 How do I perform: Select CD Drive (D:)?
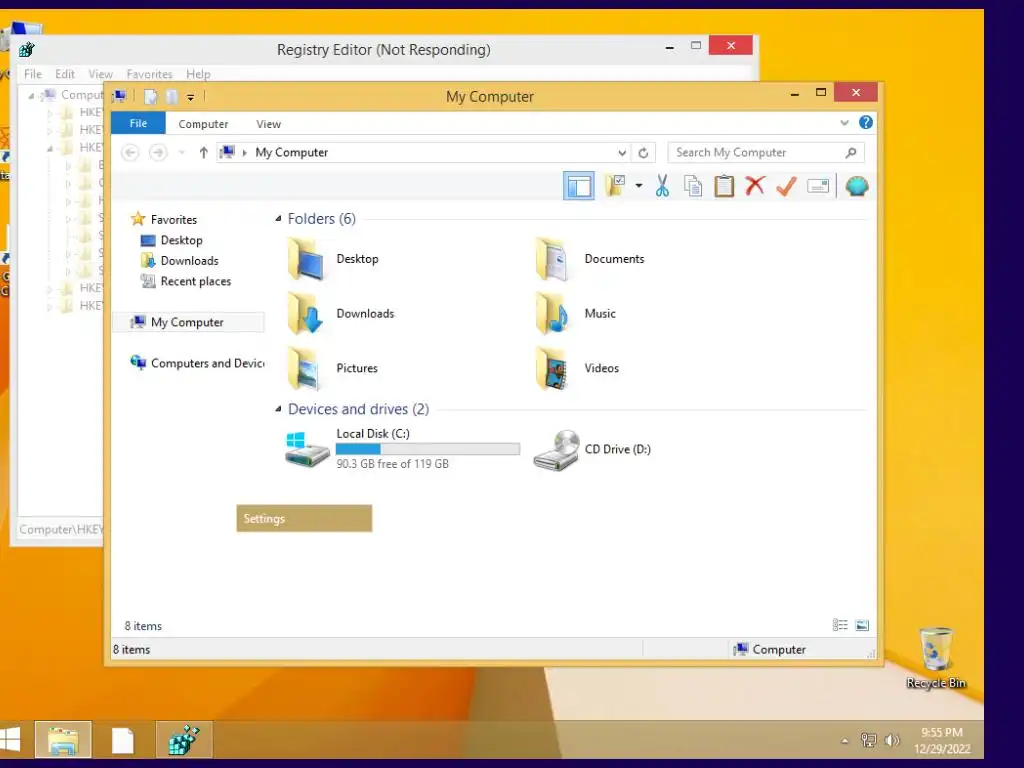(592, 449)
